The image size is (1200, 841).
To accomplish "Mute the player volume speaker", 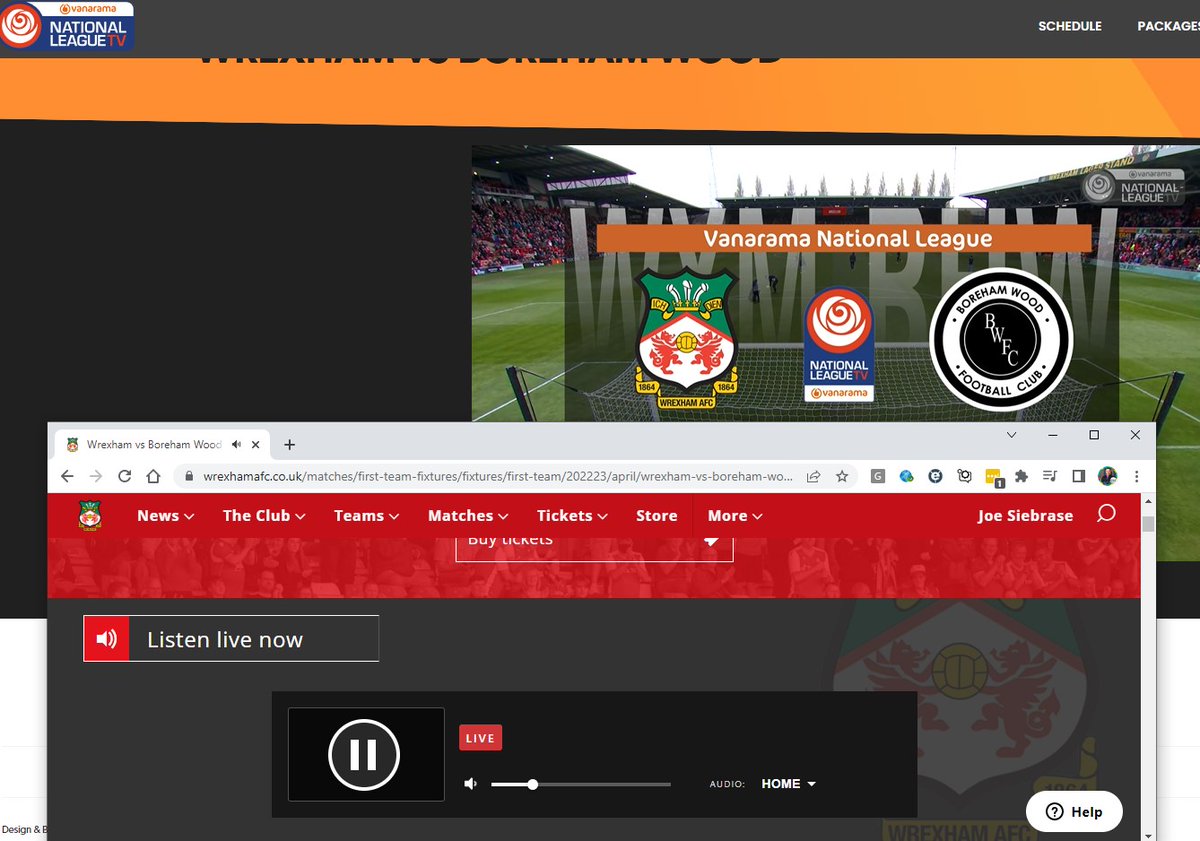I will pos(471,784).
